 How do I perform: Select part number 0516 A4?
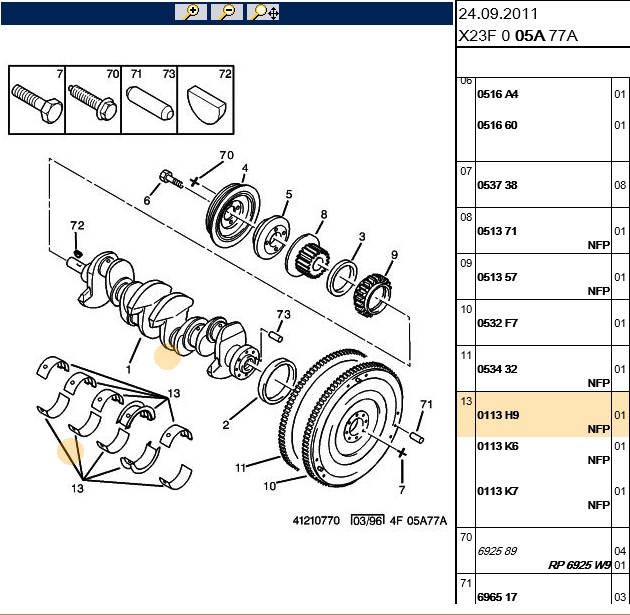coord(497,94)
